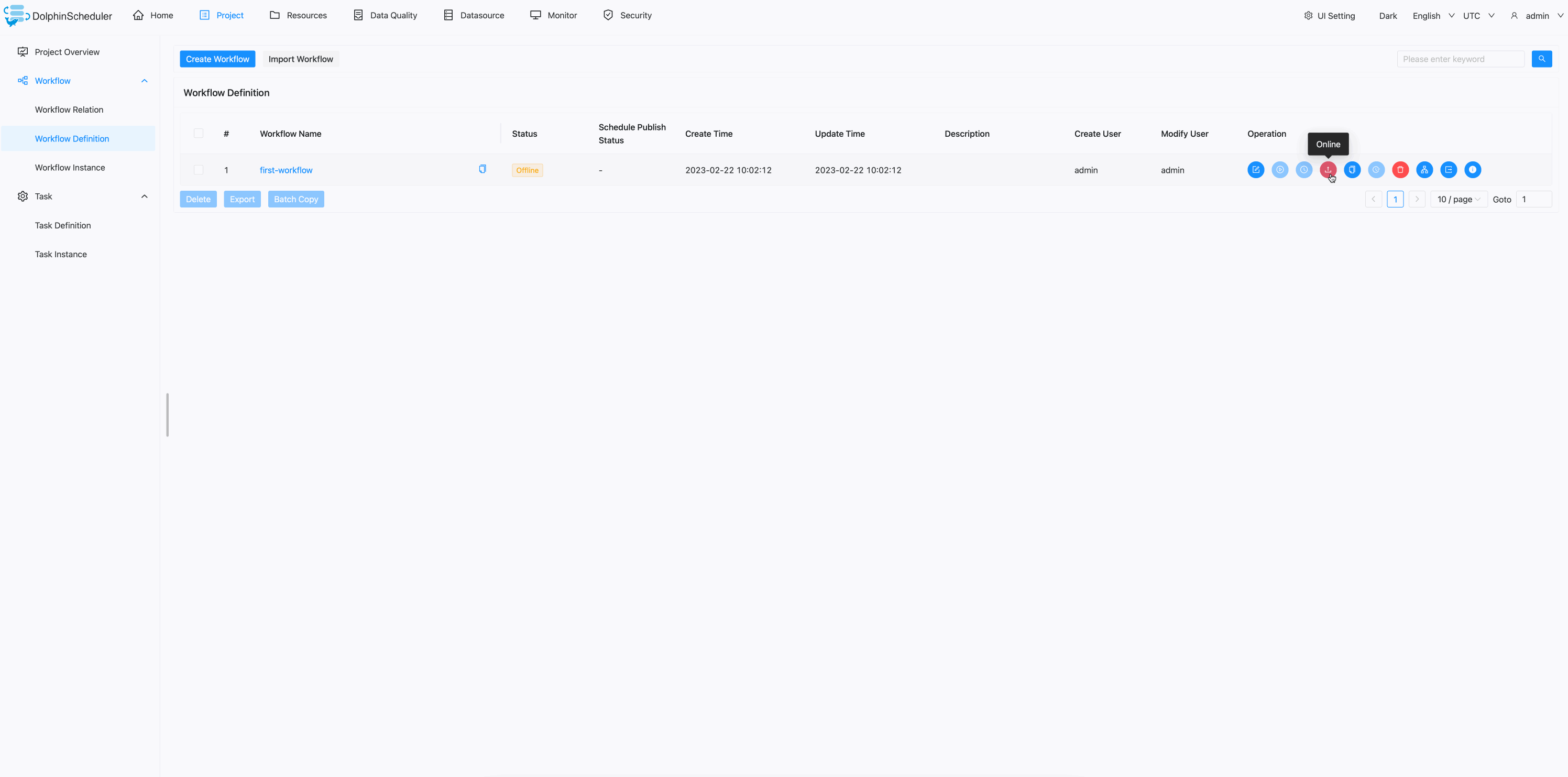Image resolution: width=1568 pixels, height=777 pixels.
Task: Click the edit workflow pencil icon
Action: click(x=1255, y=170)
